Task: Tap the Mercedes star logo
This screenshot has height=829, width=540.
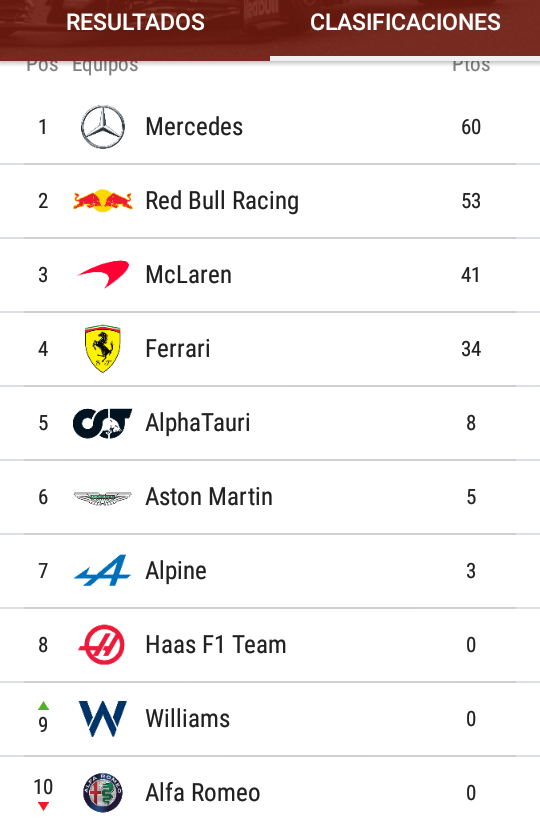Action: point(103,127)
